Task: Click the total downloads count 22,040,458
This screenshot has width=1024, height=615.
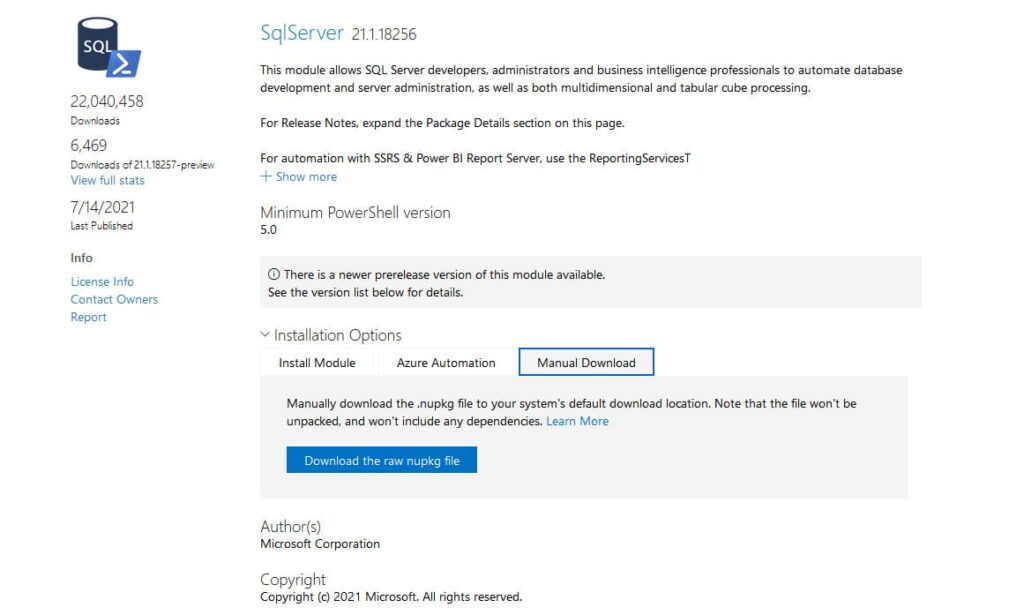Action: point(107,101)
